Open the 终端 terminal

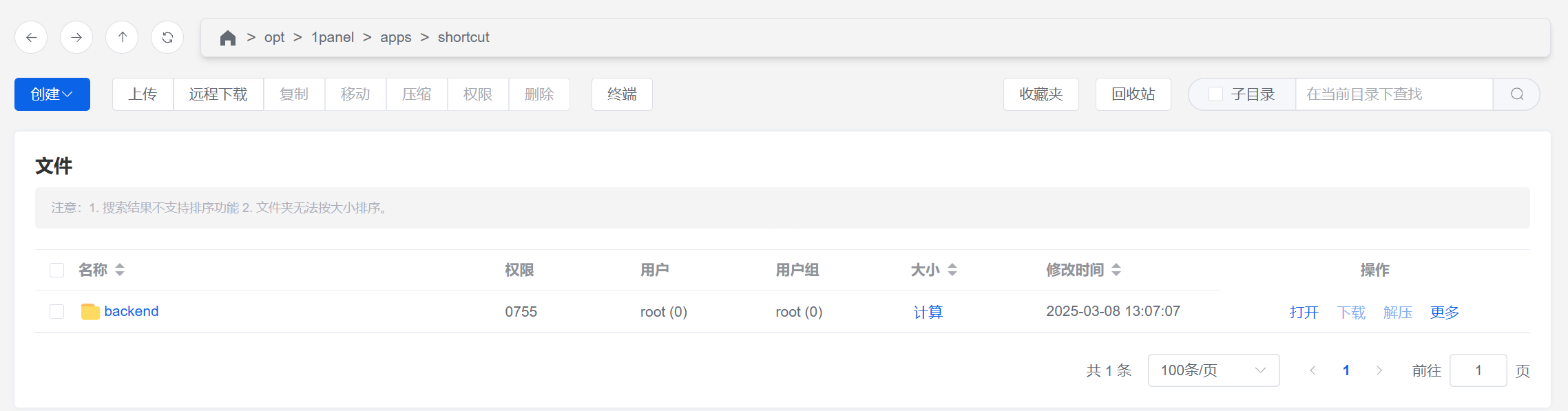pyautogui.click(x=622, y=94)
